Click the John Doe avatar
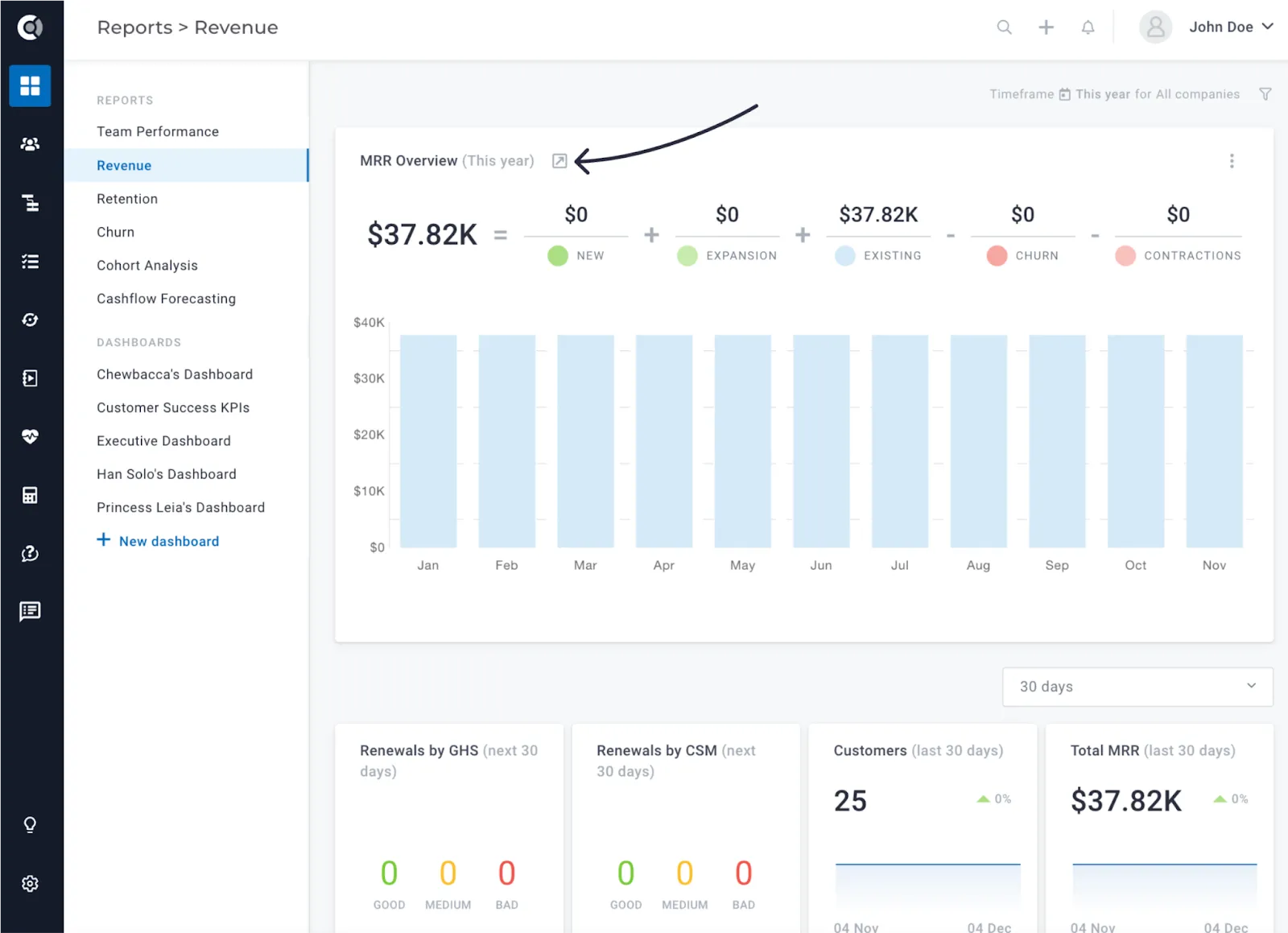 click(x=1155, y=27)
